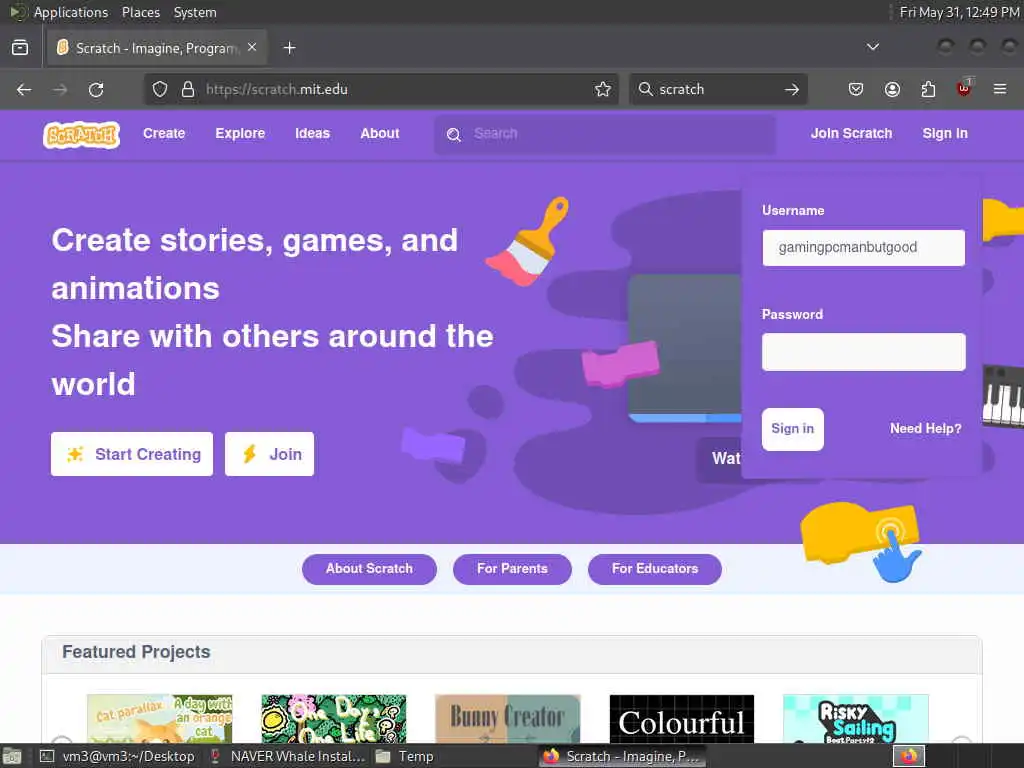
Task: Open the Firefox account icon
Action: tap(892, 89)
